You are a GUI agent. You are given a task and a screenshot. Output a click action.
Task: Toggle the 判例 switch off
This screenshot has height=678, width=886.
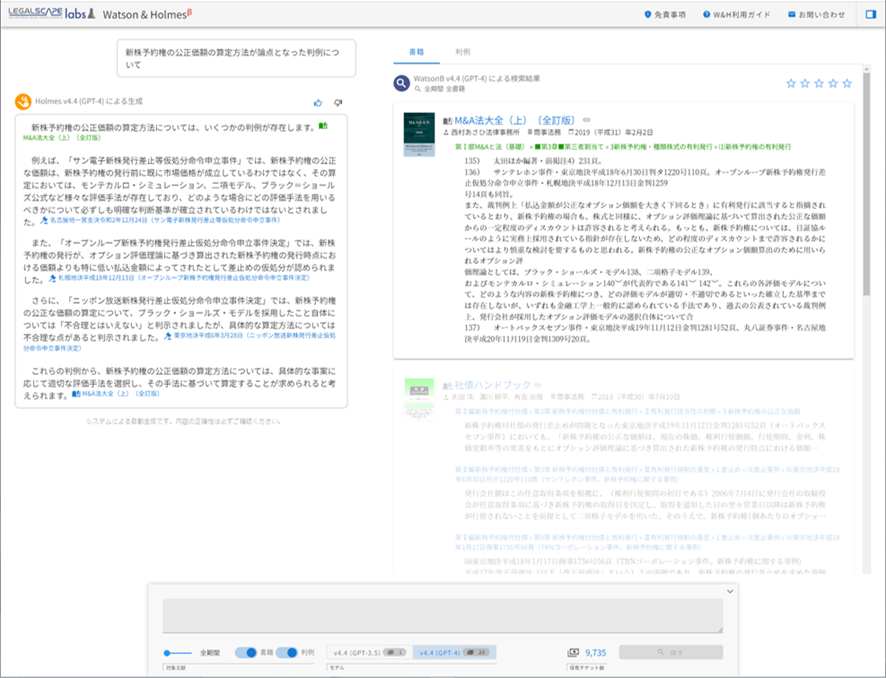click(x=287, y=652)
